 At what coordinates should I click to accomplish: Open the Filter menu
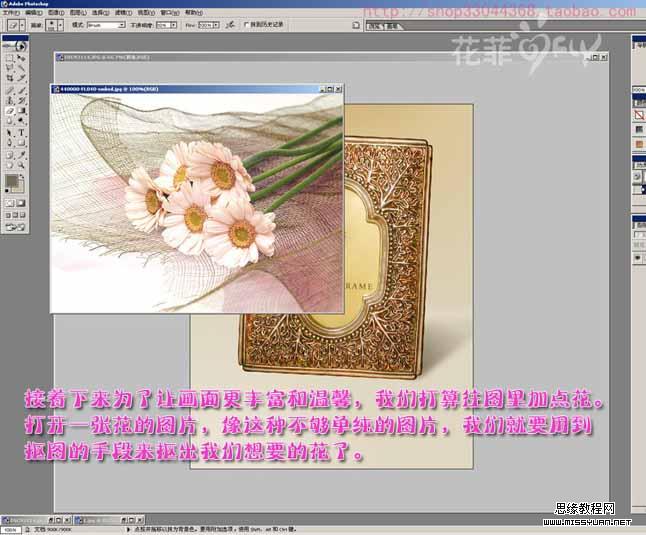[124, 12]
